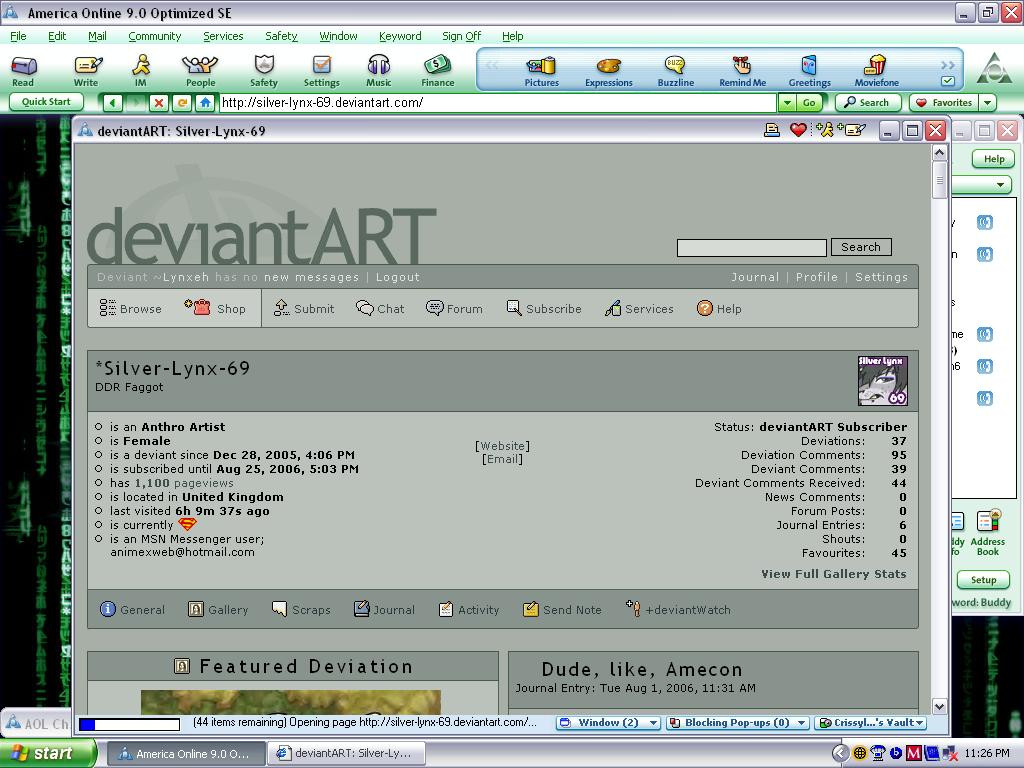This screenshot has height=768, width=1024.
Task: Open the profile Scraps tab
Action: pos(301,609)
